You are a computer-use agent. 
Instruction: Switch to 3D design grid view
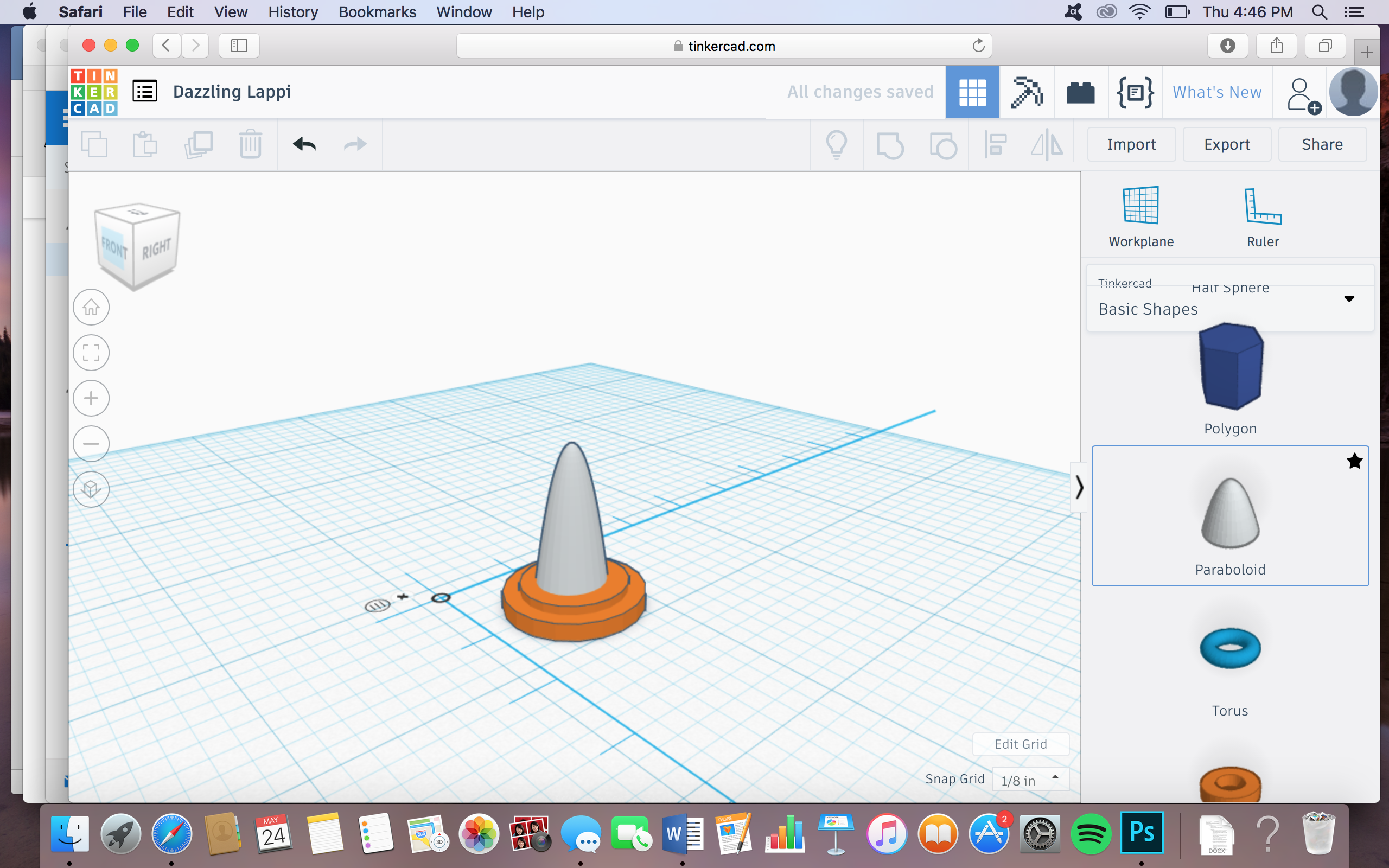click(972, 92)
